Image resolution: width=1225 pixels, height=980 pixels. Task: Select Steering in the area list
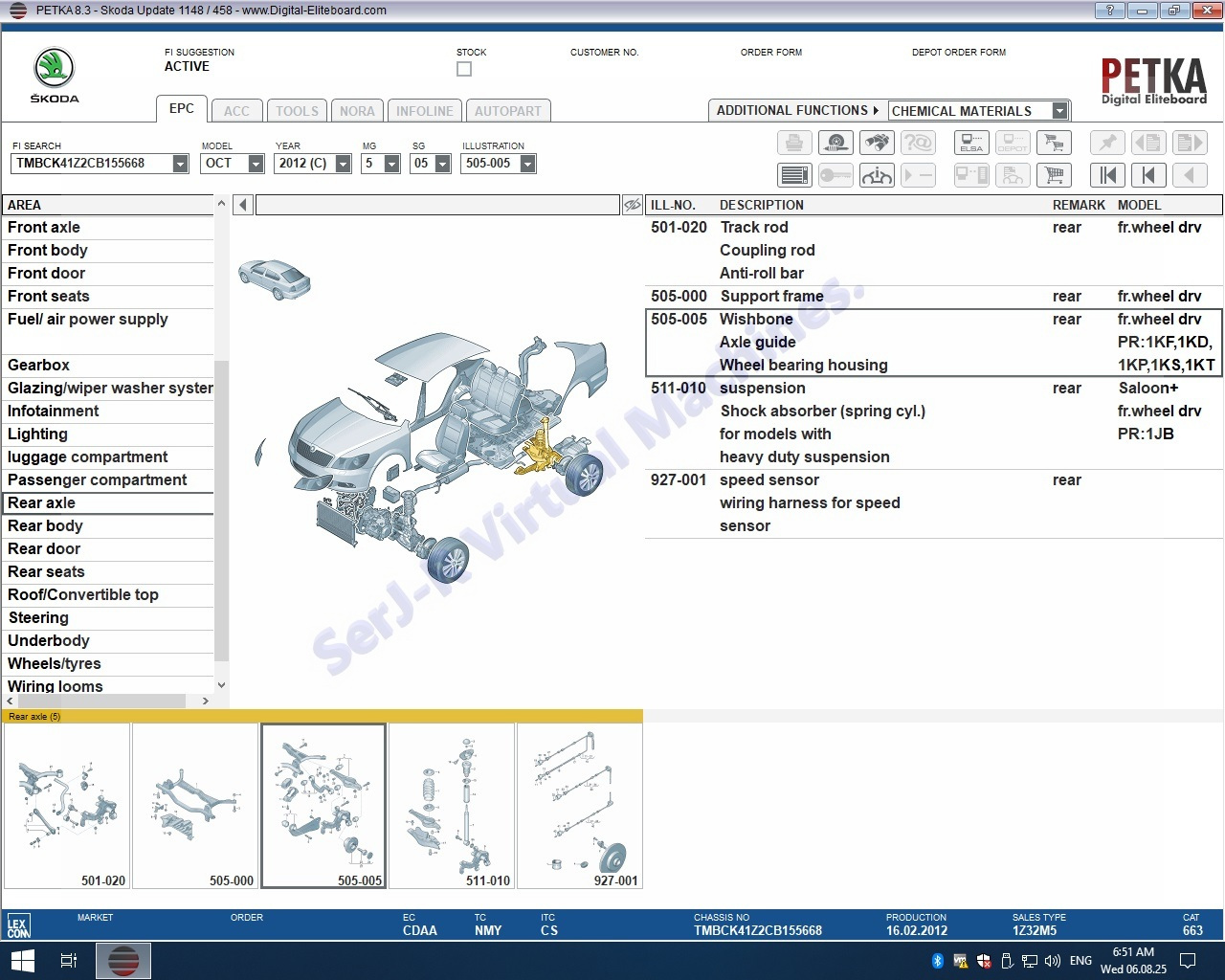(x=38, y=618)
